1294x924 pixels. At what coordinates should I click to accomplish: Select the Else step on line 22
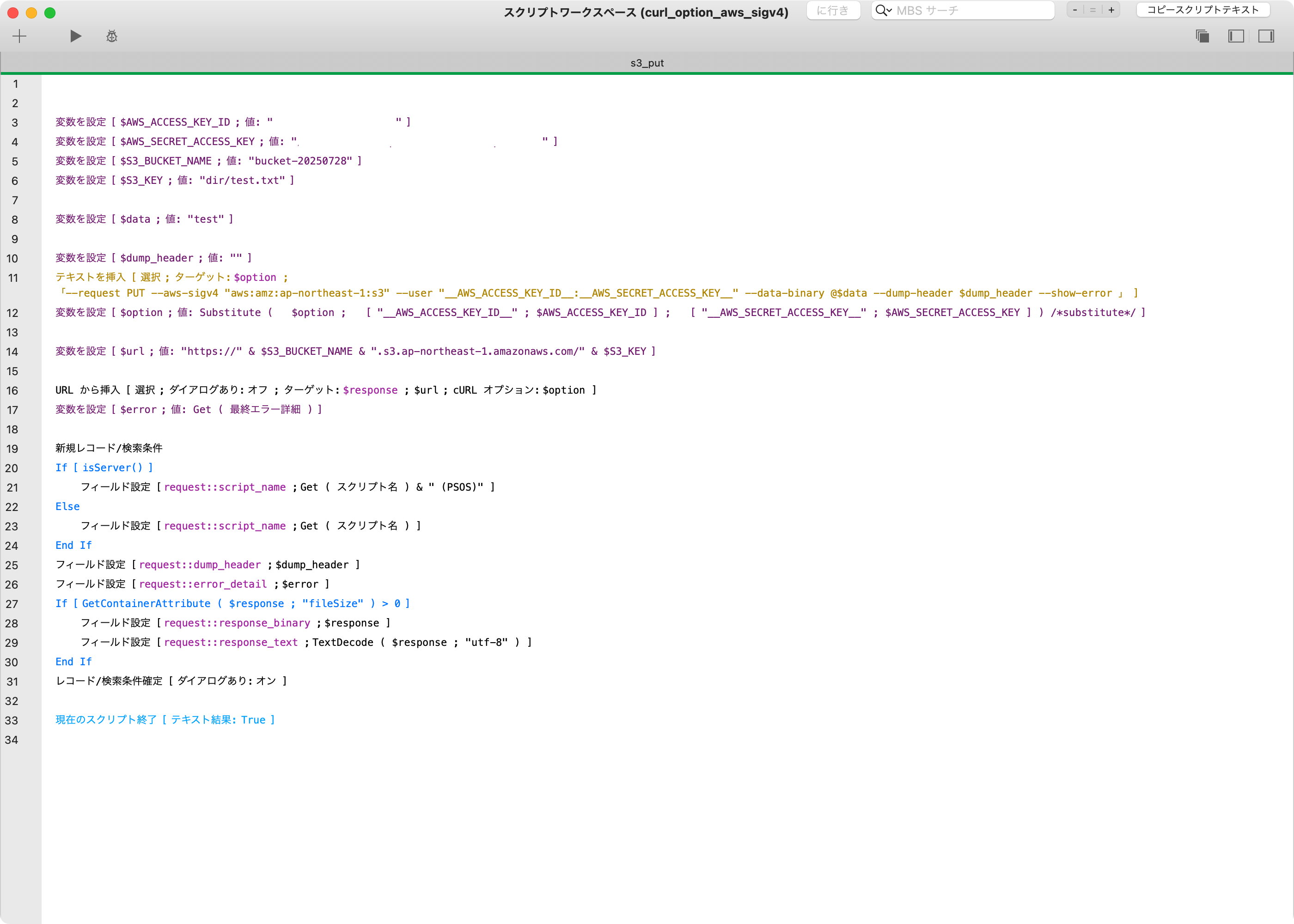[x=67, y=506]
